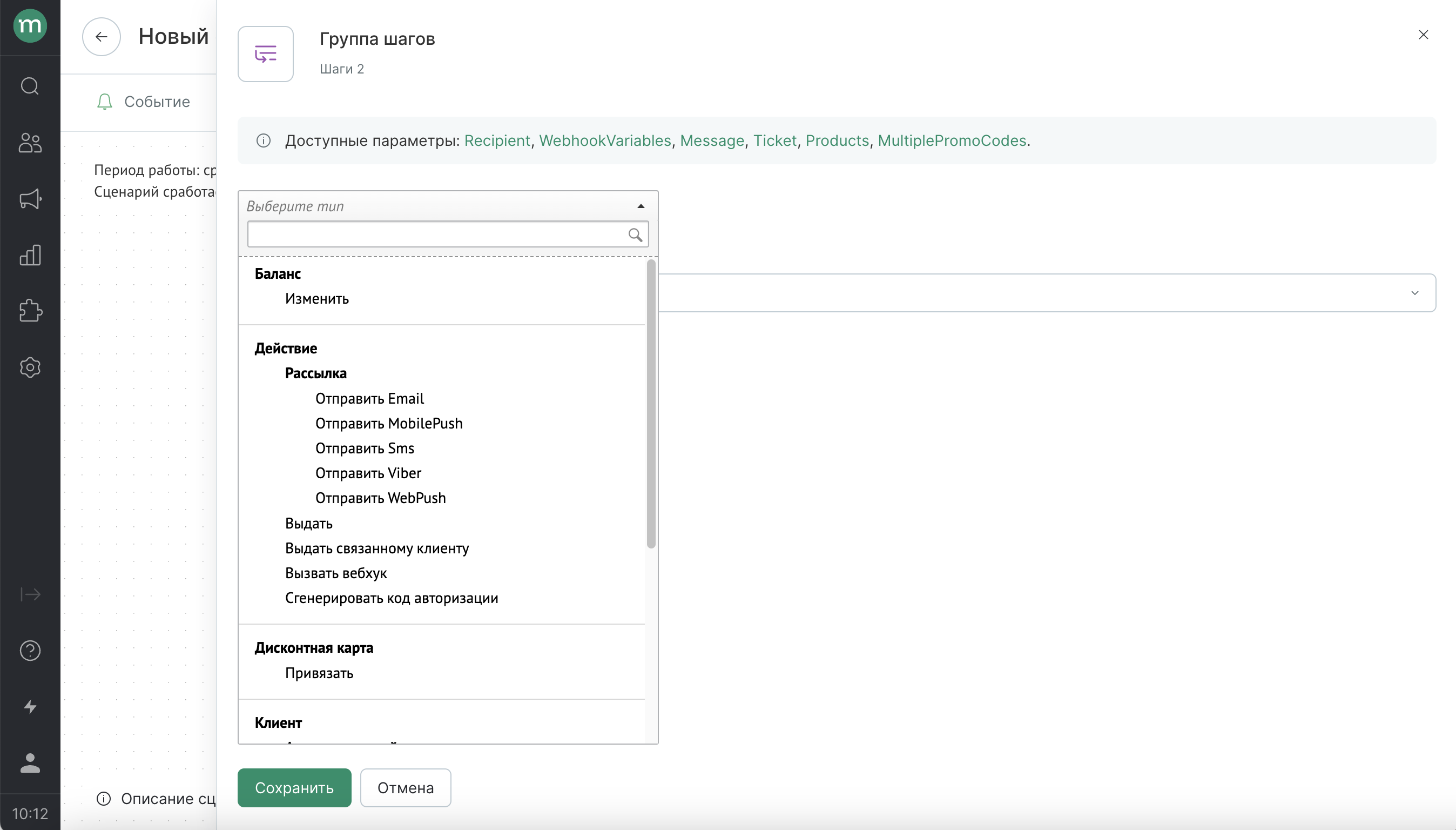Image resolution: width=1456 pixels, height=830 pixels.
Task: Click the Шаги 2 subtitle
Action: click(x=342, y=69)
